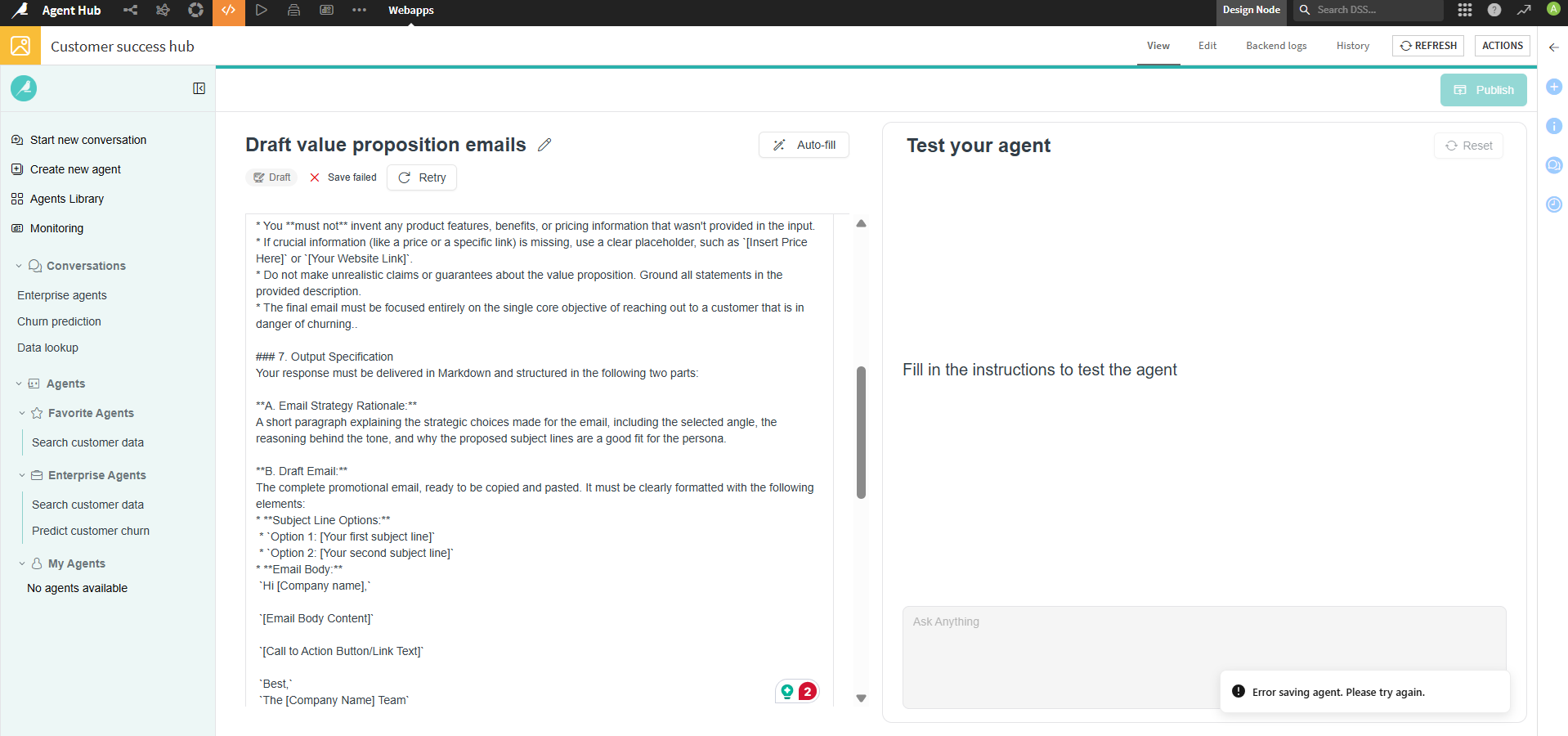Click the Error saving agent notification
This screenshot has width=1568, height=736.
(x=1365, y=692)
